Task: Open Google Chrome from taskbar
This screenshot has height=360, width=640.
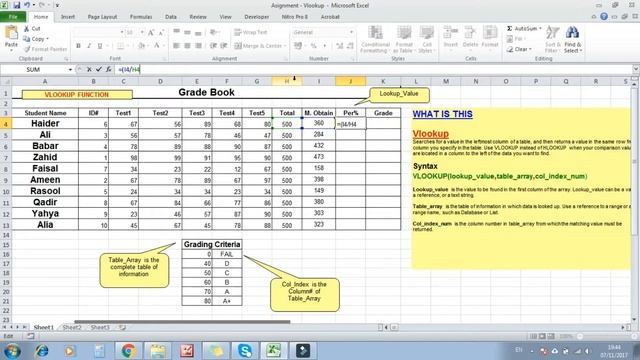Action: (128, 351)
